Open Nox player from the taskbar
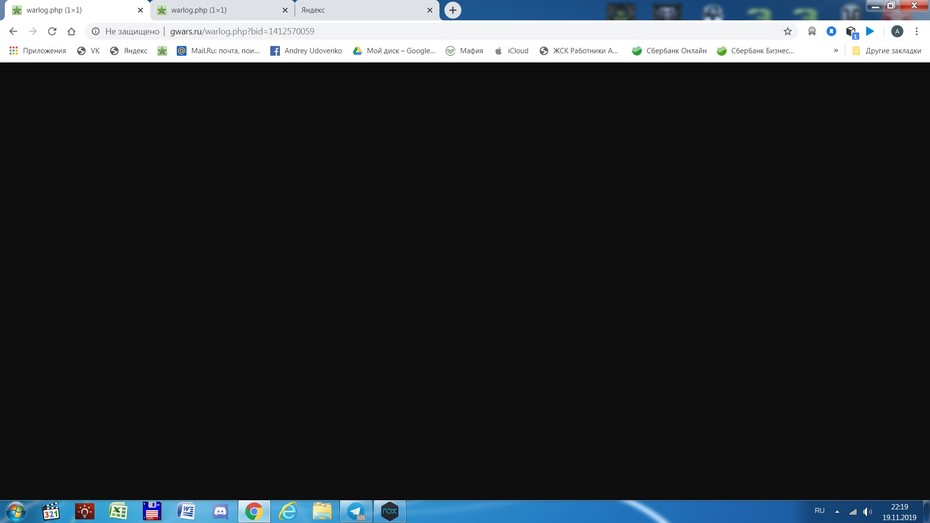The height and width of the screenshot is (523, 930). coord(390,511)
